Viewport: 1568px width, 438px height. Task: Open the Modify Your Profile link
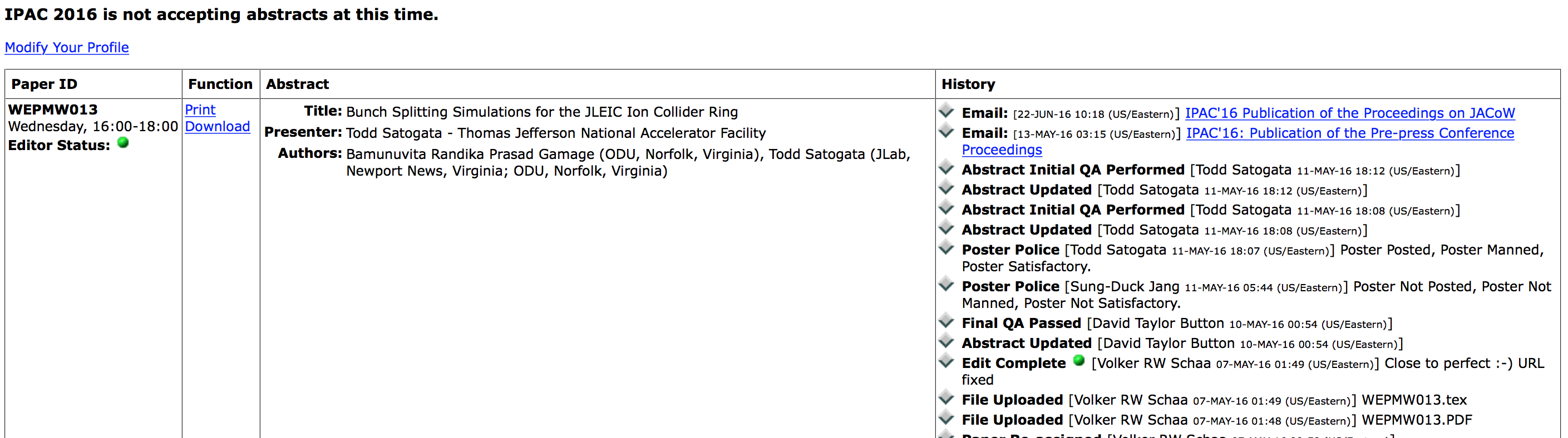click(x=67, y=47)
